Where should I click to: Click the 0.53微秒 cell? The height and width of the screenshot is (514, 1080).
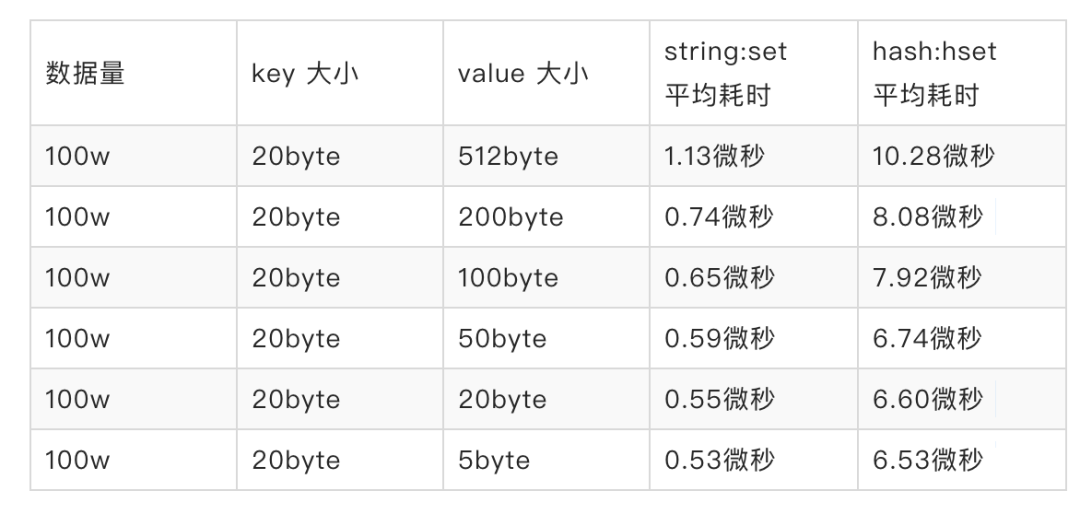point(718,460)
